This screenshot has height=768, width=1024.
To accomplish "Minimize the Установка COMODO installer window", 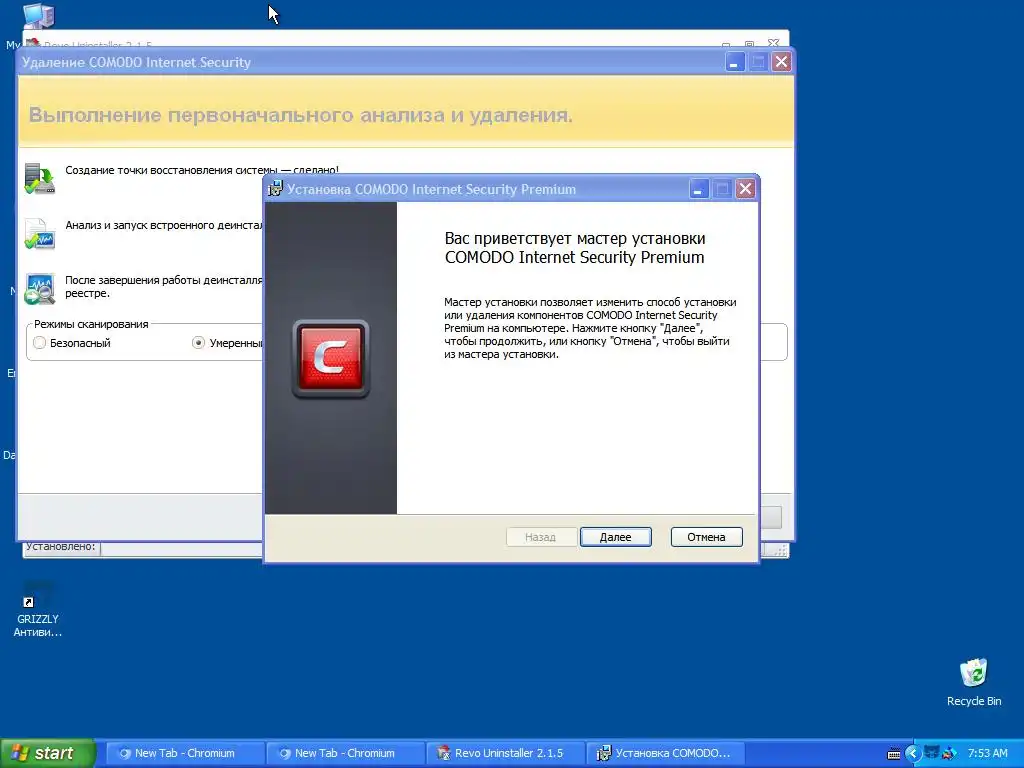I will (x=698, y=189).
